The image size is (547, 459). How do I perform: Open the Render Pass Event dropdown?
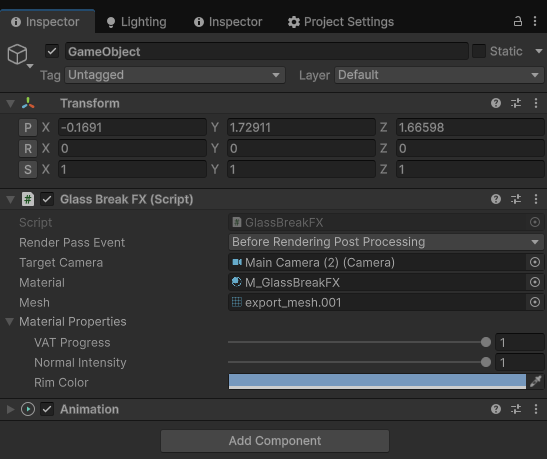[386, 242]
